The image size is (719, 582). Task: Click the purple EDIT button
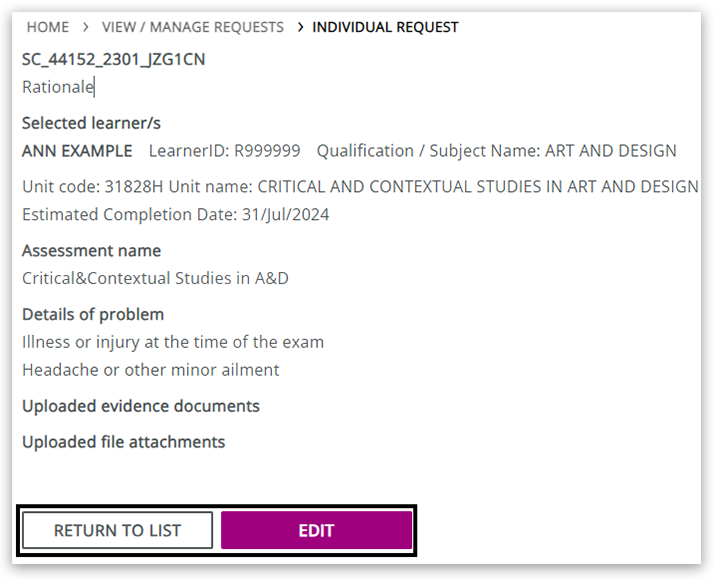(316, 530)
